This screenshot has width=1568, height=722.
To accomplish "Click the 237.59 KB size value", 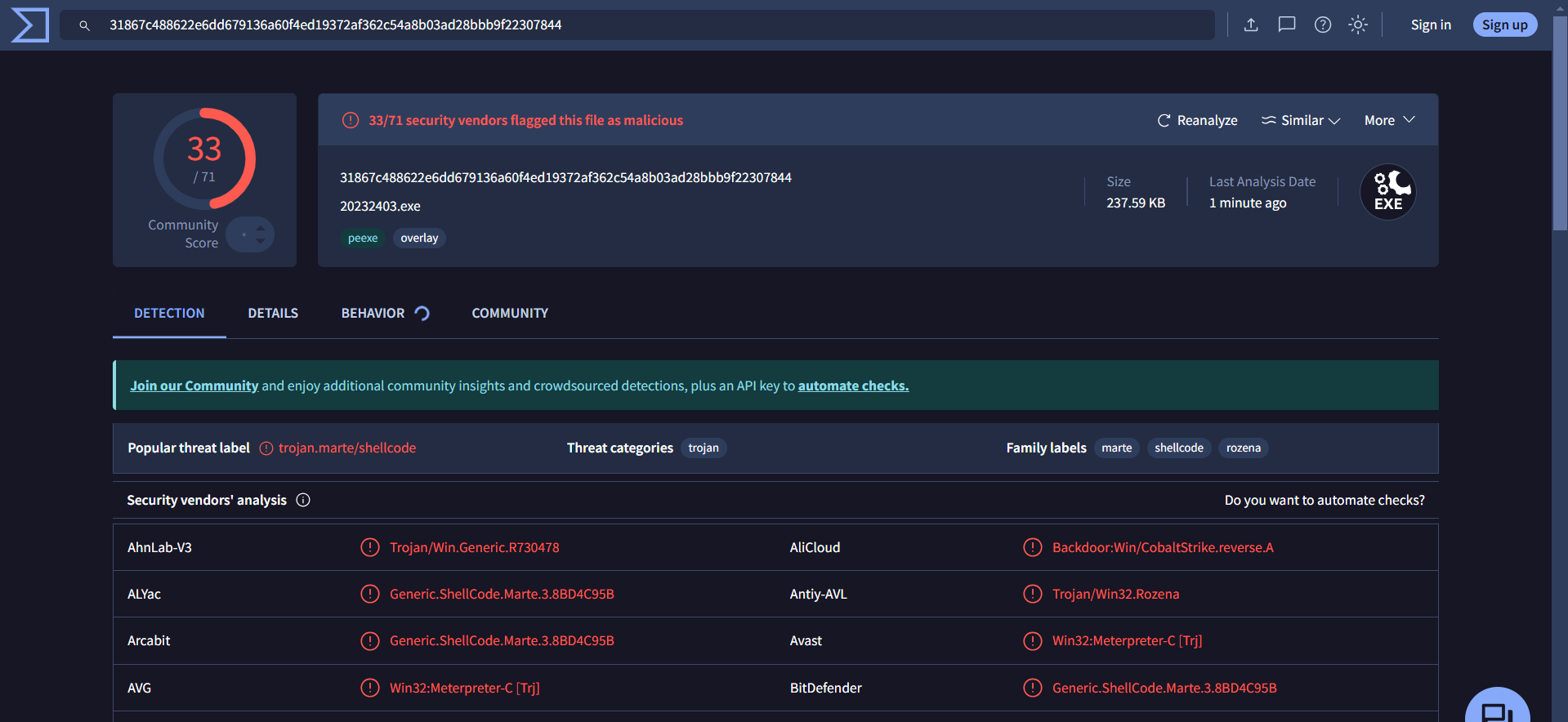I will [1136, 203].
